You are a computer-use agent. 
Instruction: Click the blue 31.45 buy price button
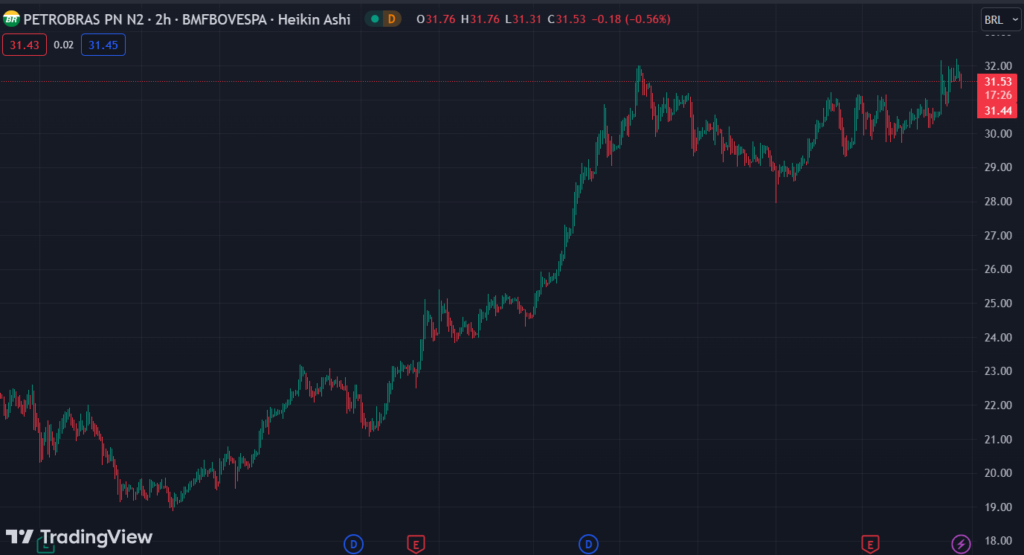102,45
